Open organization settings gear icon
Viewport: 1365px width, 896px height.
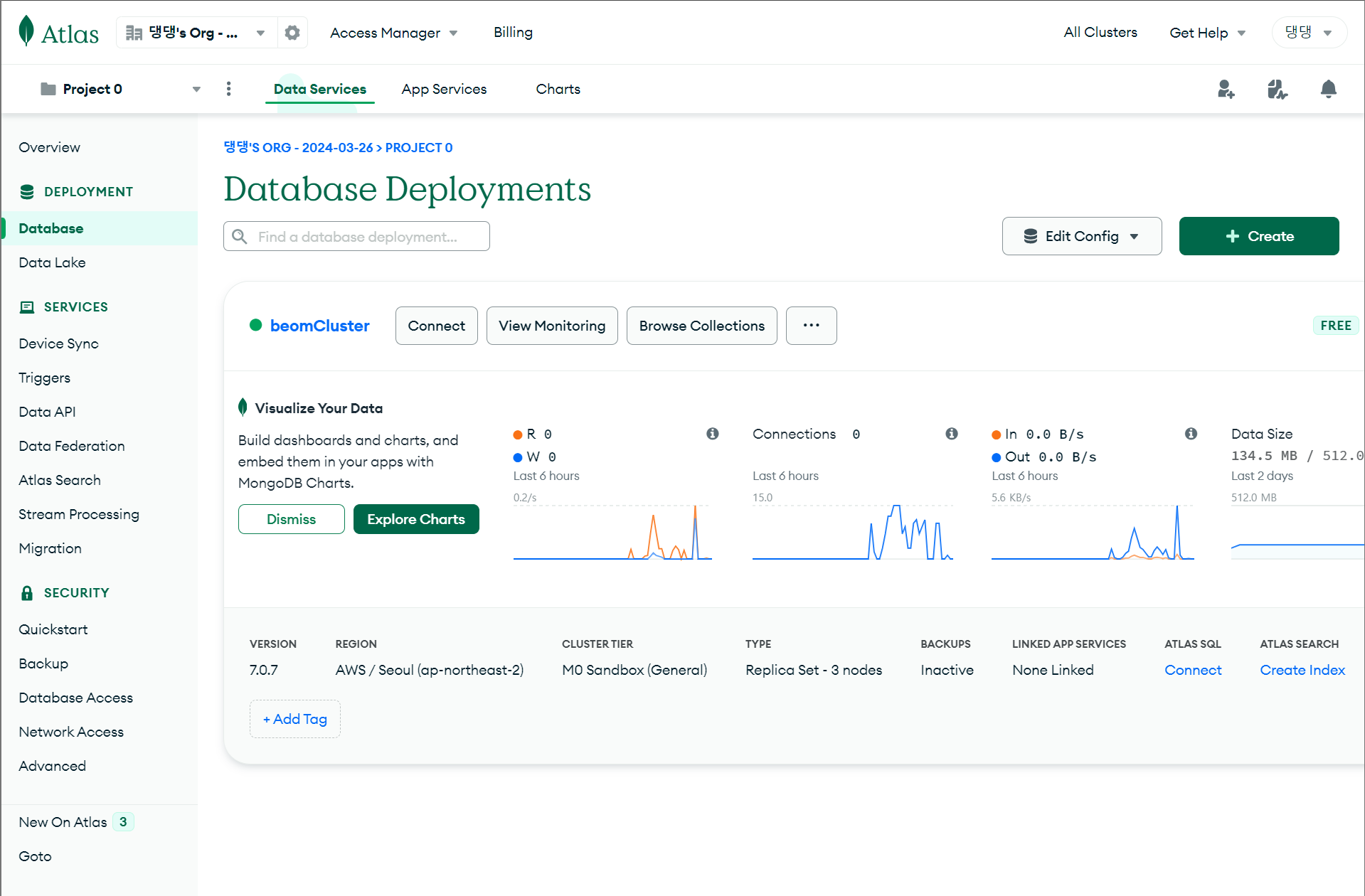coord(292,33)
